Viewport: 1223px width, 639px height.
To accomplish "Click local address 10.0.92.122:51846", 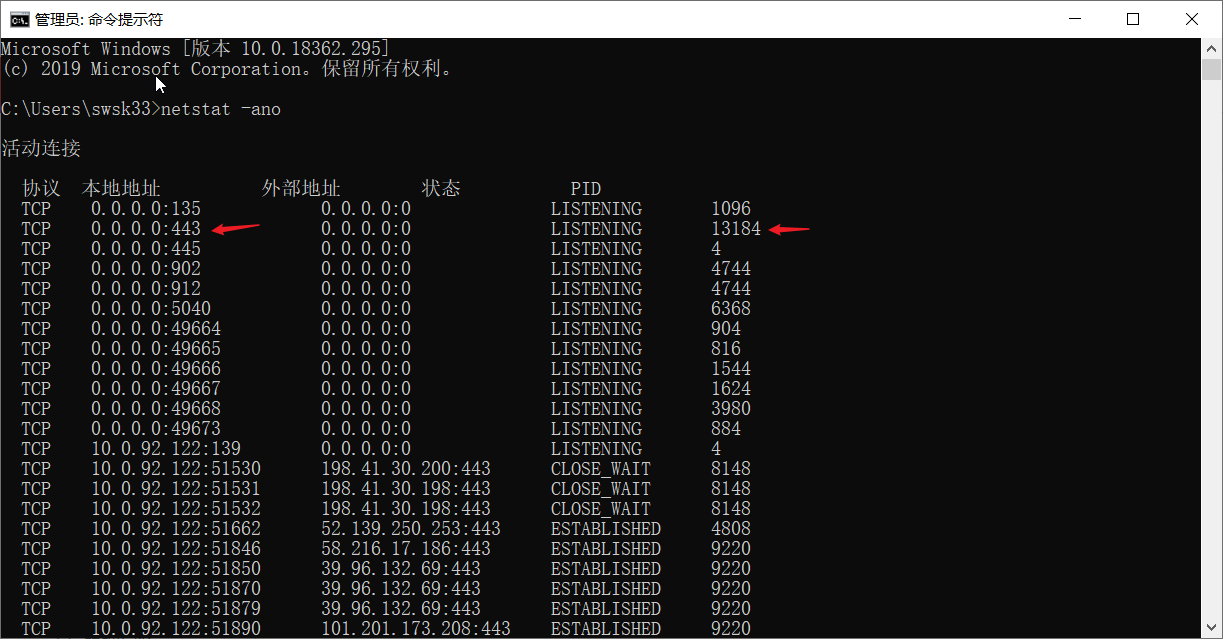I will (176, 549).
